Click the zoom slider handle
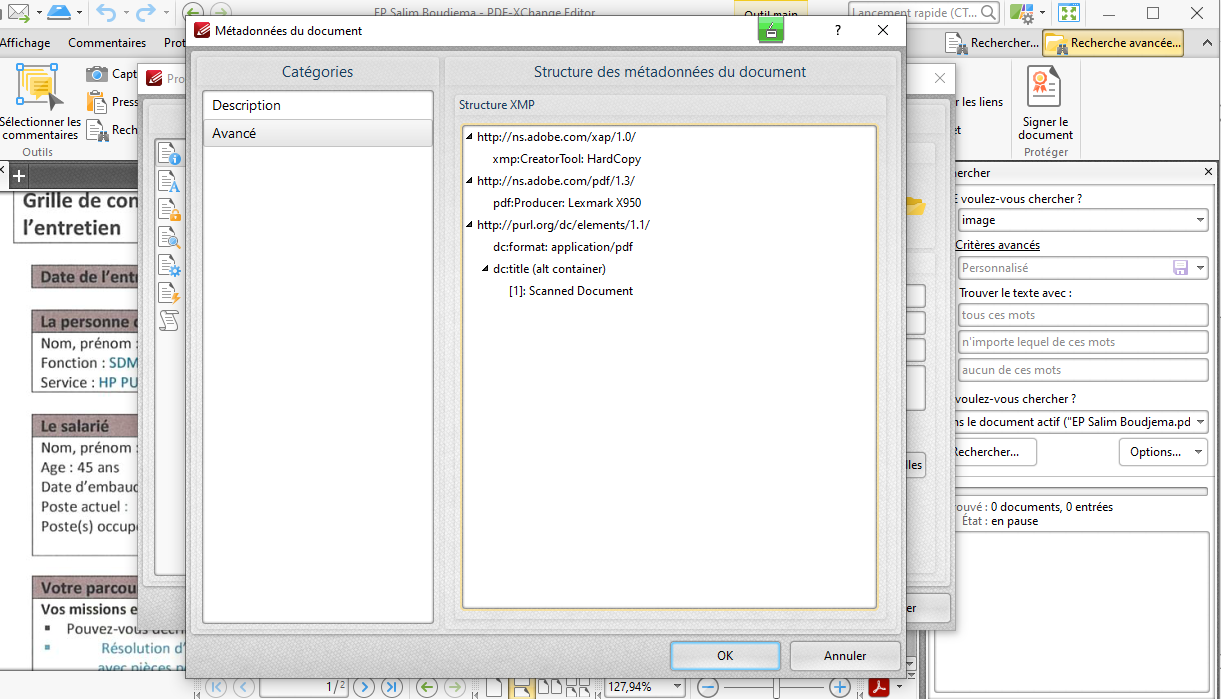This screenshot has height=699, width=1221. [775, 688]
